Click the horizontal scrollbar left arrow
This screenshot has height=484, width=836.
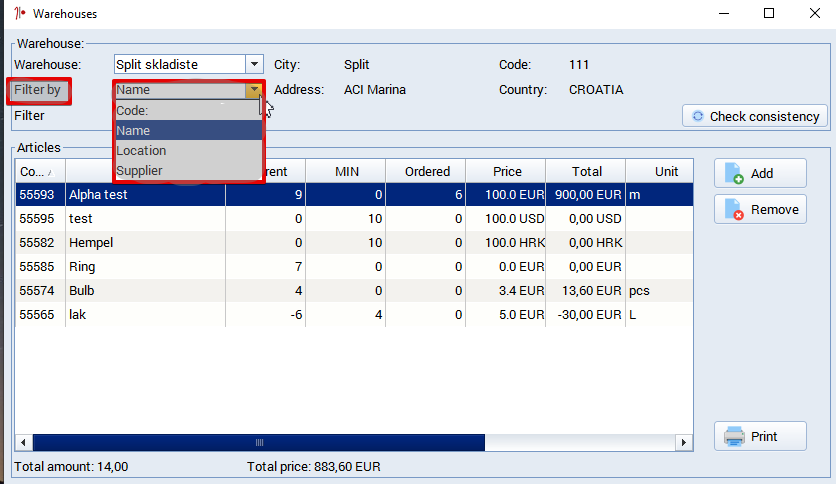(x=23, y=442)
